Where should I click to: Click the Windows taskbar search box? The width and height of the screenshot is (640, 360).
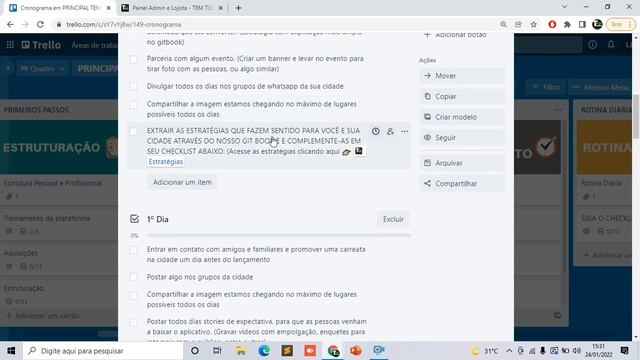(x=103, y=351)
